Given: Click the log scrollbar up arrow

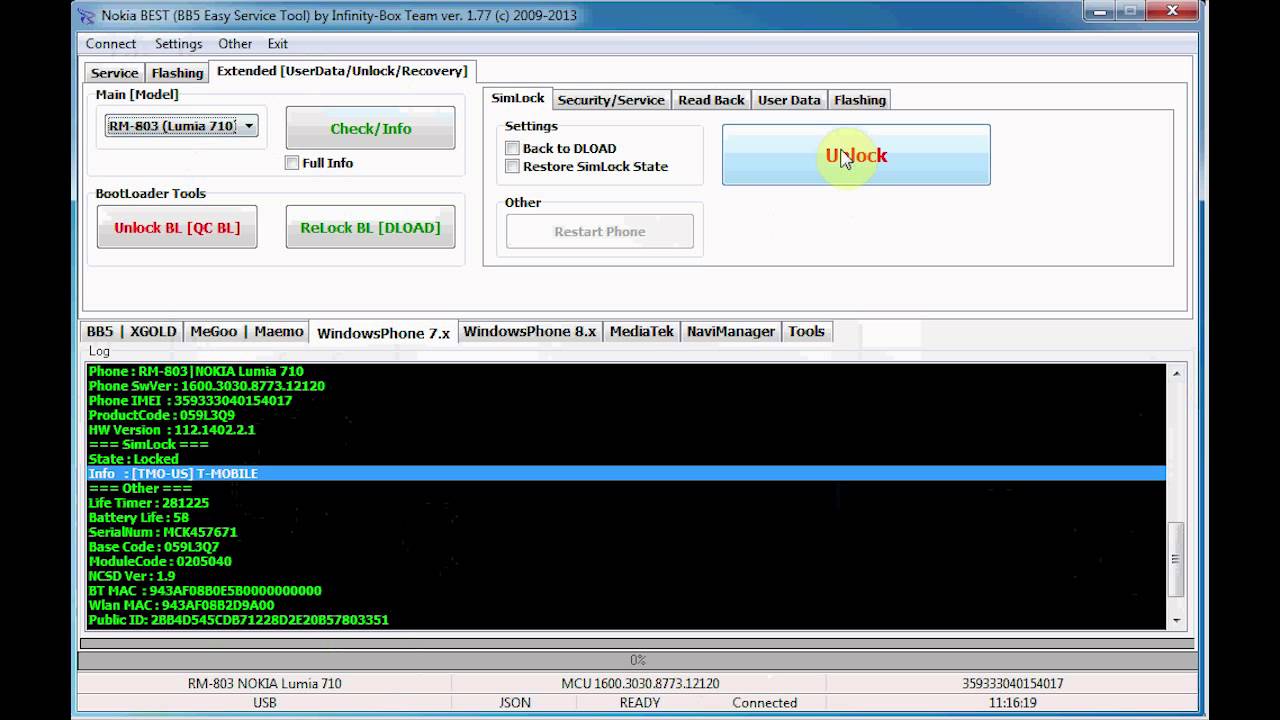Looking at the screenshot, I should (x=1176, y=373).
